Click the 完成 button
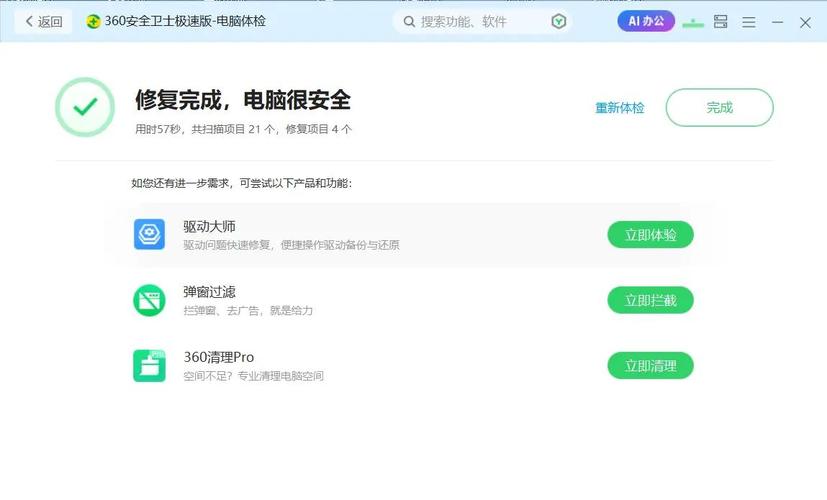The width and height of the screenshot is (827, 500). pos(719,108)
